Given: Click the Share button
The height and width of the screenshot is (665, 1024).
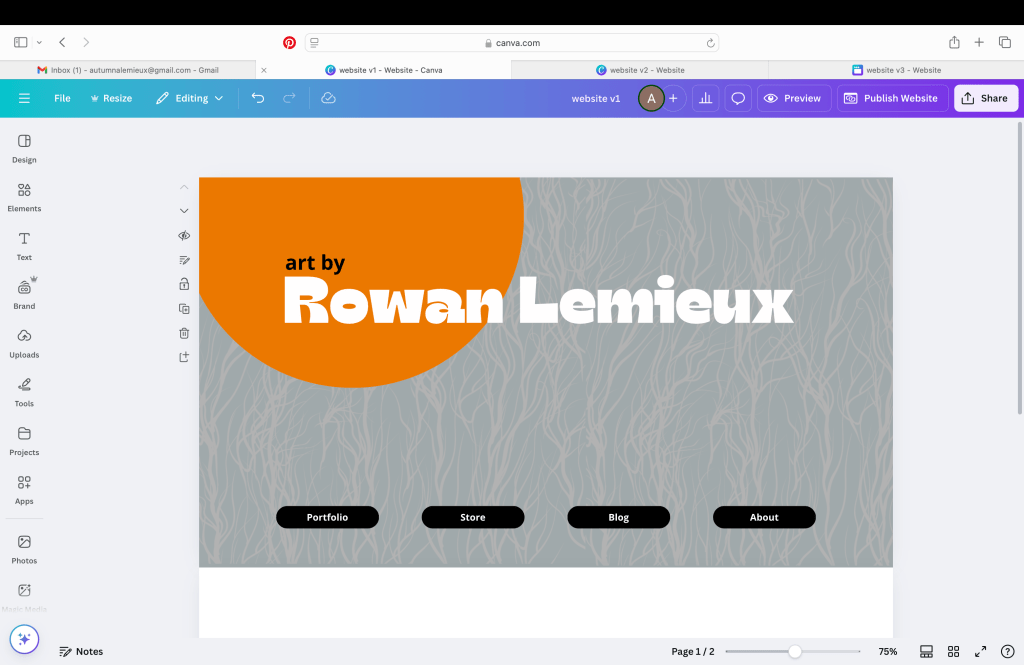Looking at the screenshot, I should click(986, 98).
